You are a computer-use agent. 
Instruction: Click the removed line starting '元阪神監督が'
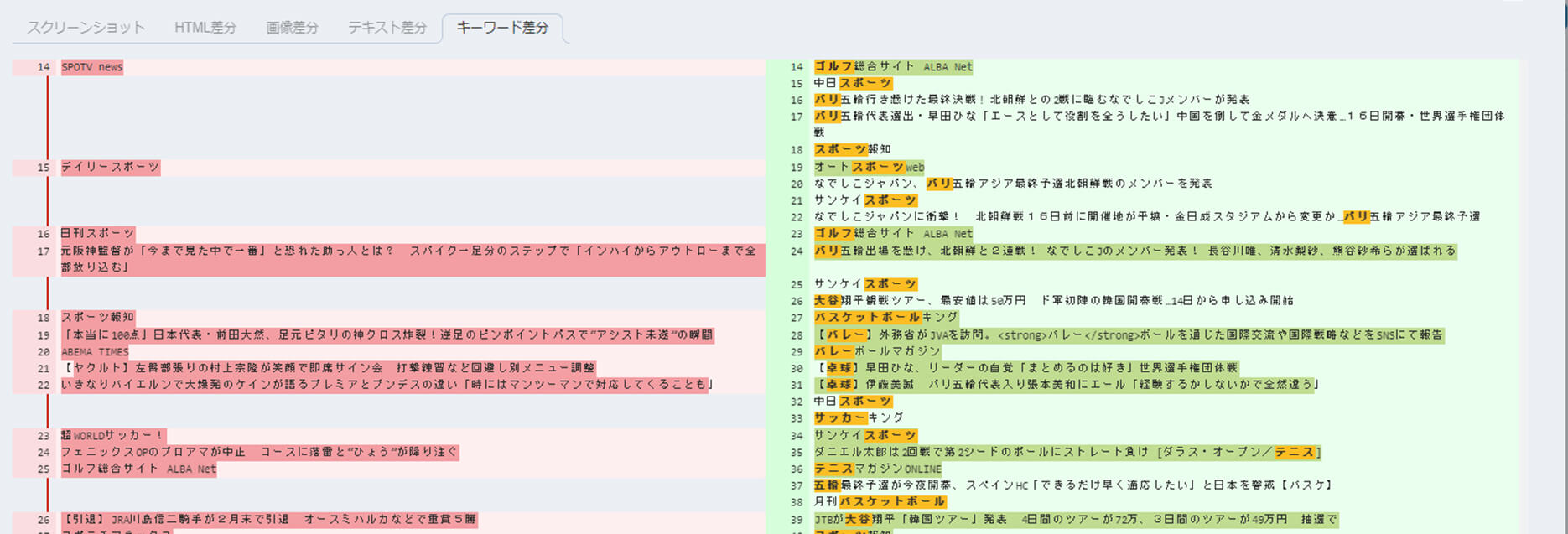[413, 259]
